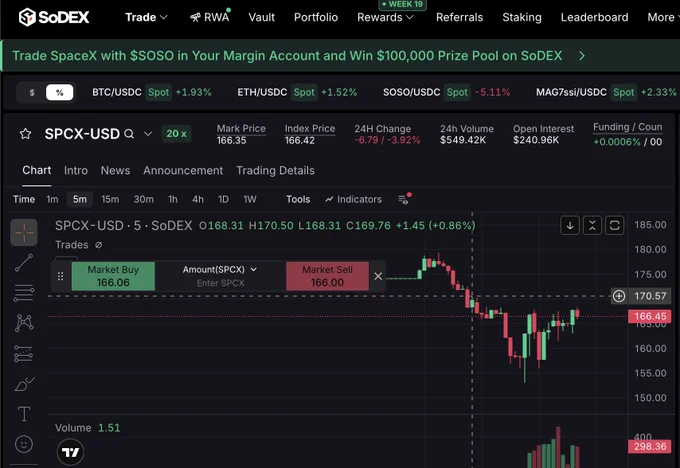Toggle Trades visibility icon
The image size is (680, 468).
click(98, 245)
